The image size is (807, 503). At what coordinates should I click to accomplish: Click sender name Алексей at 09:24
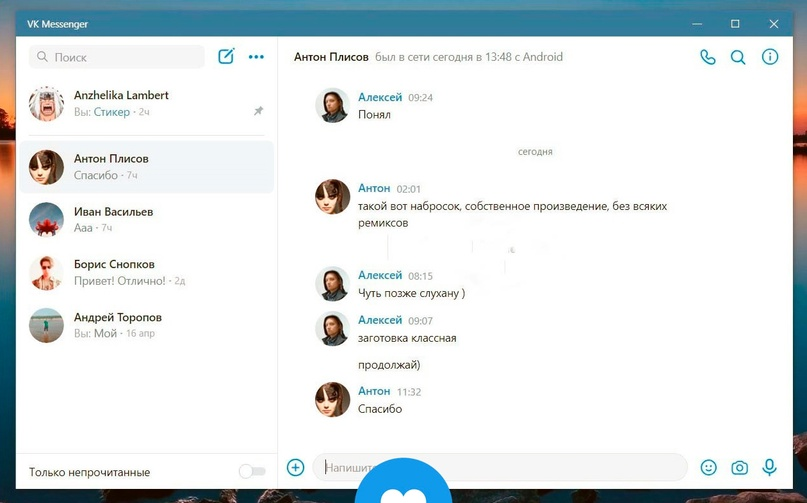(x=380, y=97)
